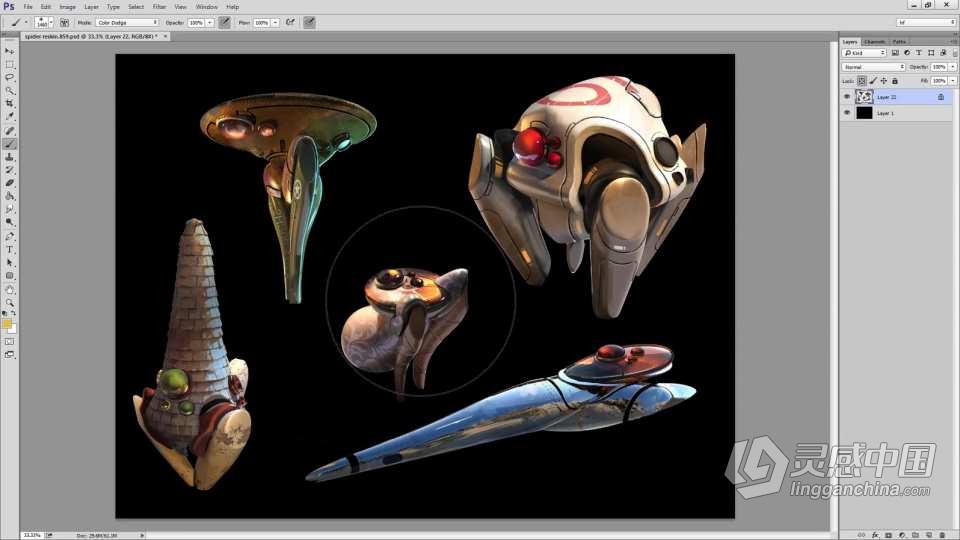The height and width of the screenshot is (540, 960).
Task: Open the layer Opacity dropdown arrow
Action: pyautogui.click(x=952, y=67)
